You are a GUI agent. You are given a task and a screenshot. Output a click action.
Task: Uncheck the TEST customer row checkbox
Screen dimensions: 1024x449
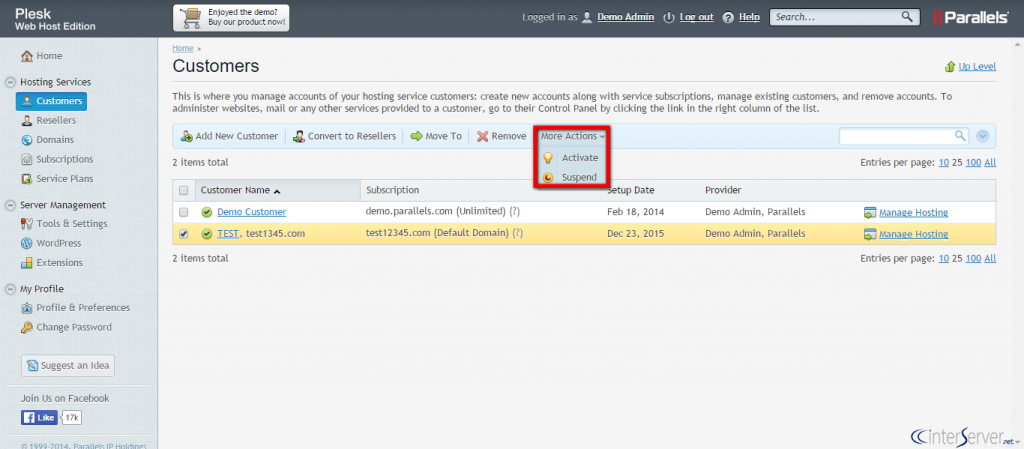(x=184, y=234)
